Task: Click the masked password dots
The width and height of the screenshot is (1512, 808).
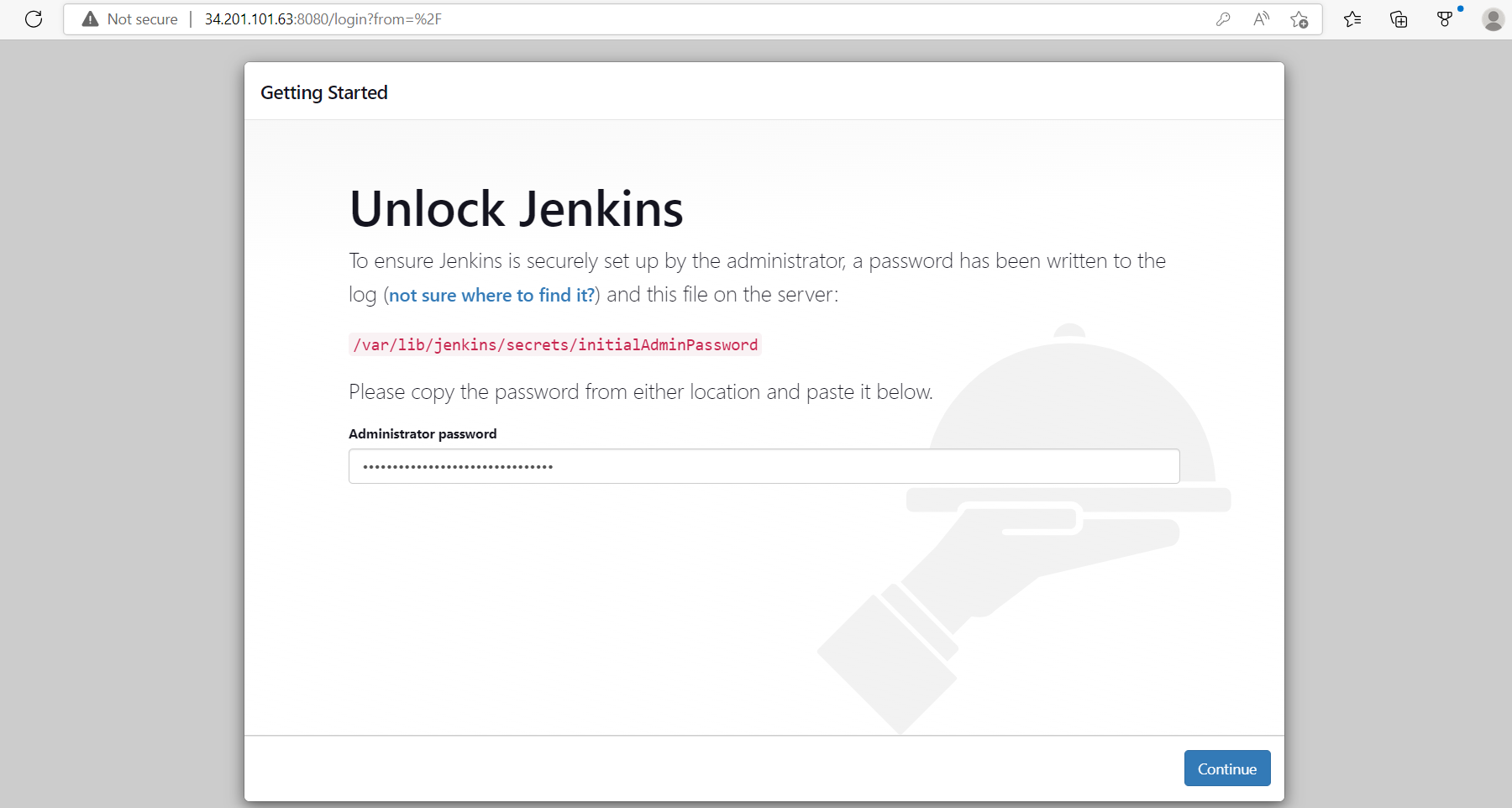Action: pos(457,466)
